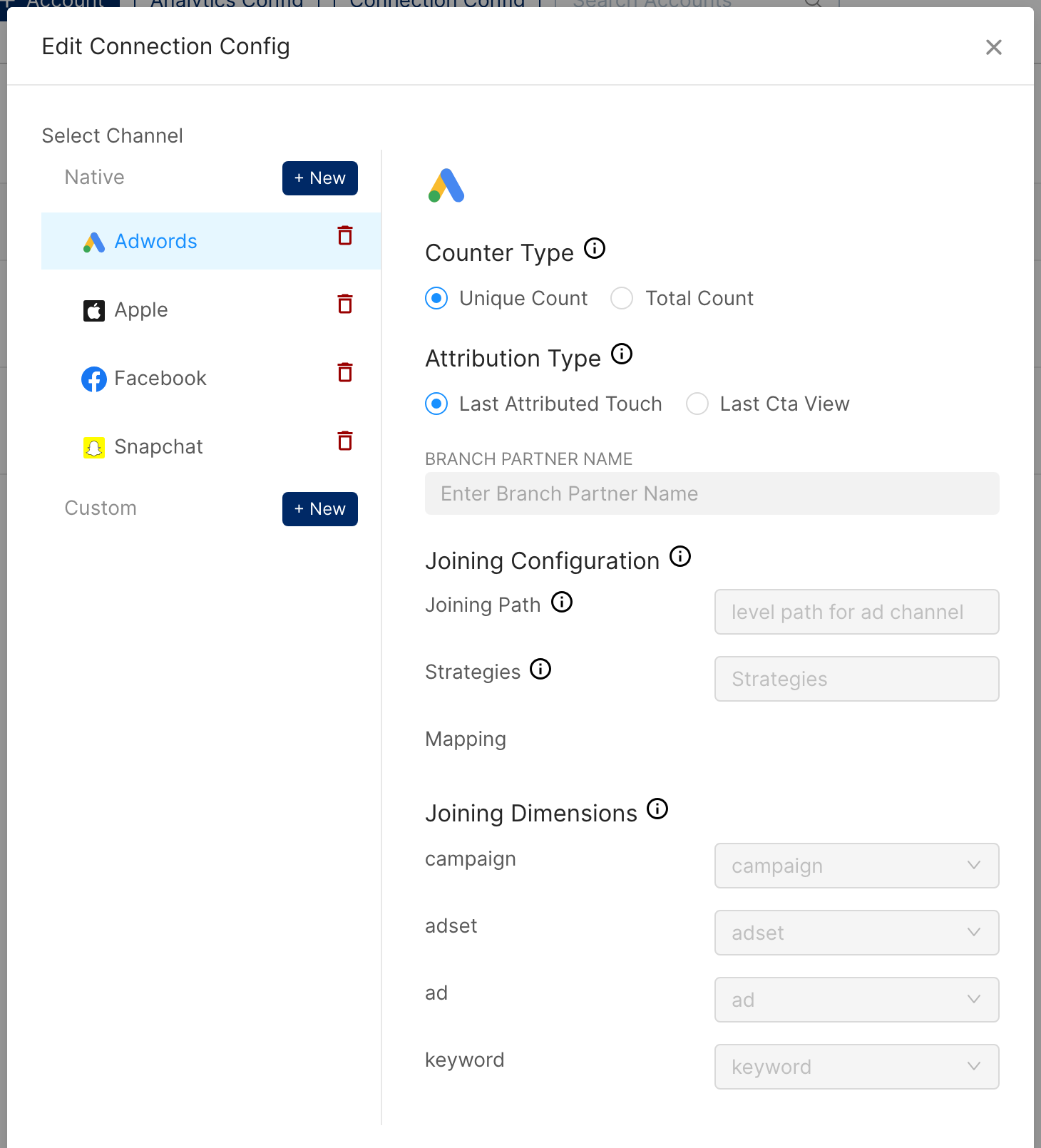Select Facebook channel in list
1041x1148 pixels.
tap(211, 378)
